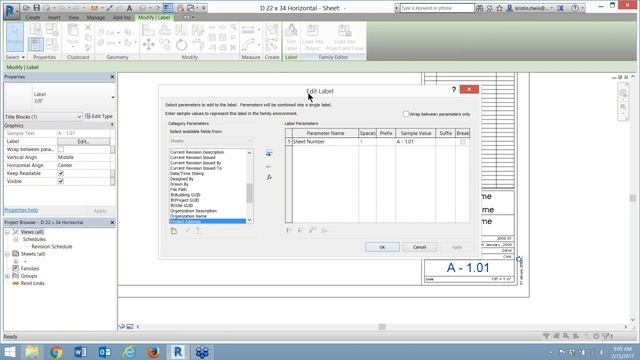640x360 pixels.
Task: Select the Modify | Label ribbon tab
Action: [x=154, y=18]
